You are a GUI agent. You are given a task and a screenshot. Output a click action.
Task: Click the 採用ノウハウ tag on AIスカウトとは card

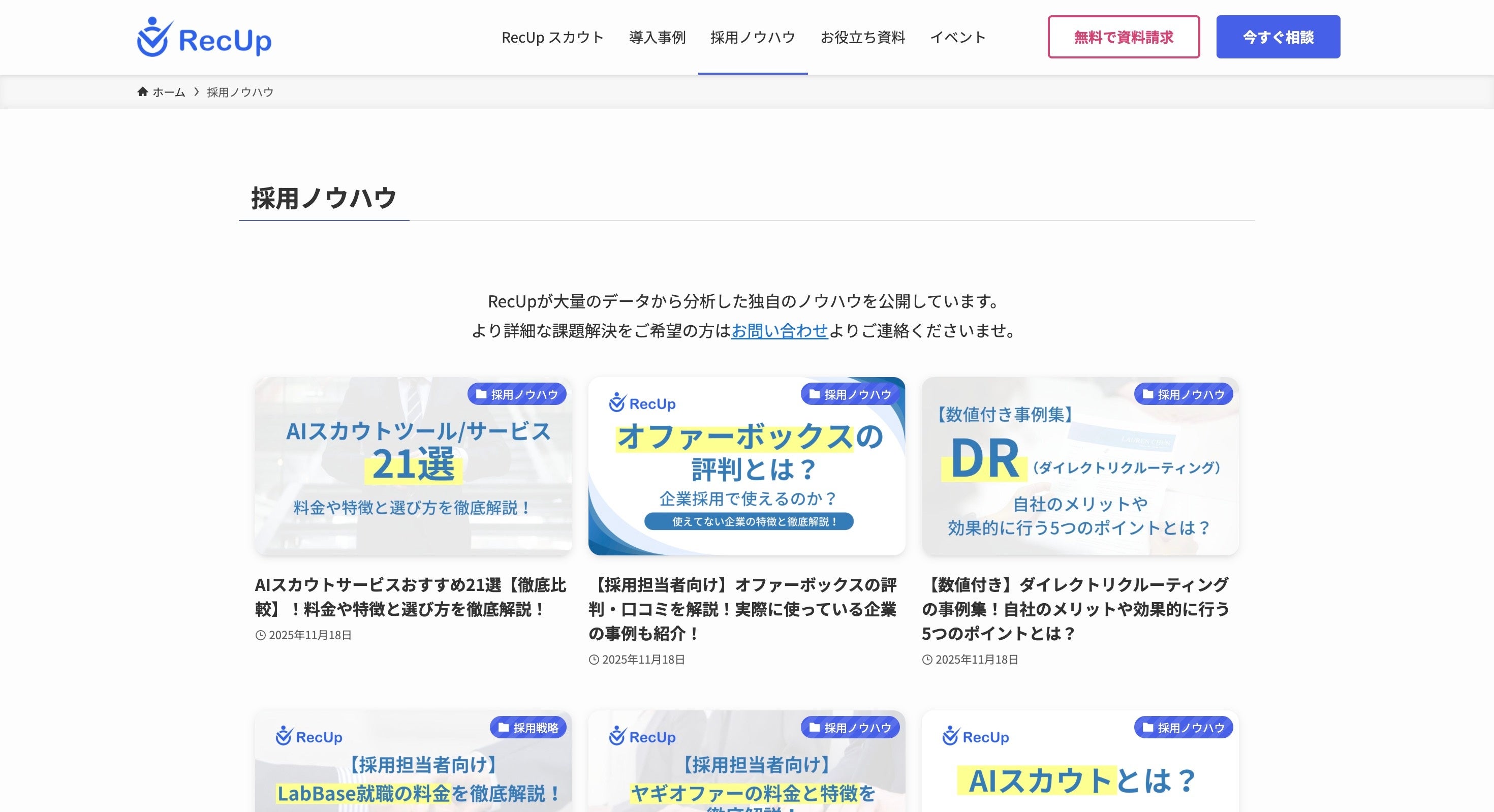click(x=1184, y=727)
